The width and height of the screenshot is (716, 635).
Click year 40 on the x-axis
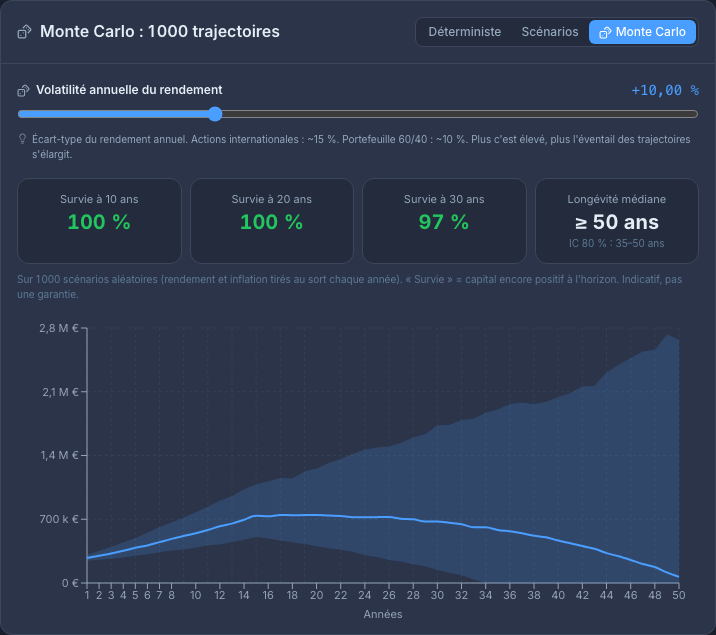(558, 595)
